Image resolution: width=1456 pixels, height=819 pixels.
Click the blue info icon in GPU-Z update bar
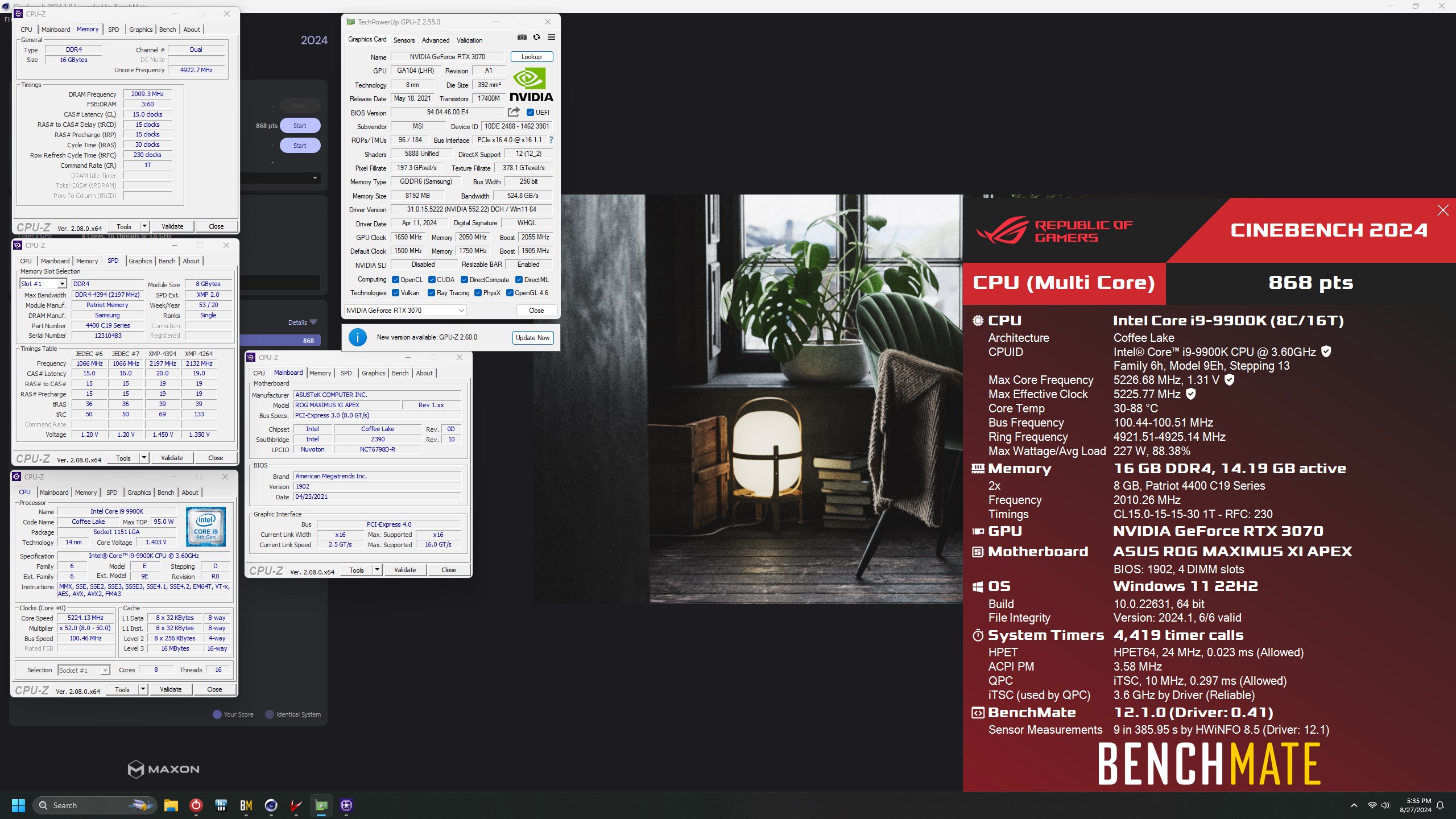357,337
